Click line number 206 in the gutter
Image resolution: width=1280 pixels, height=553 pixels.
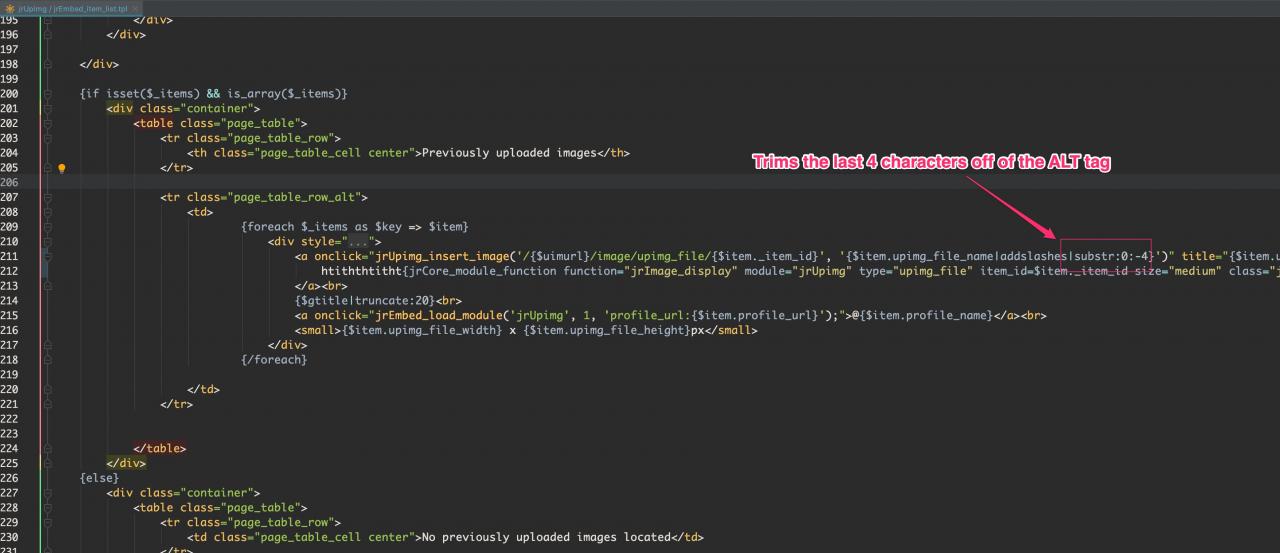10,183
